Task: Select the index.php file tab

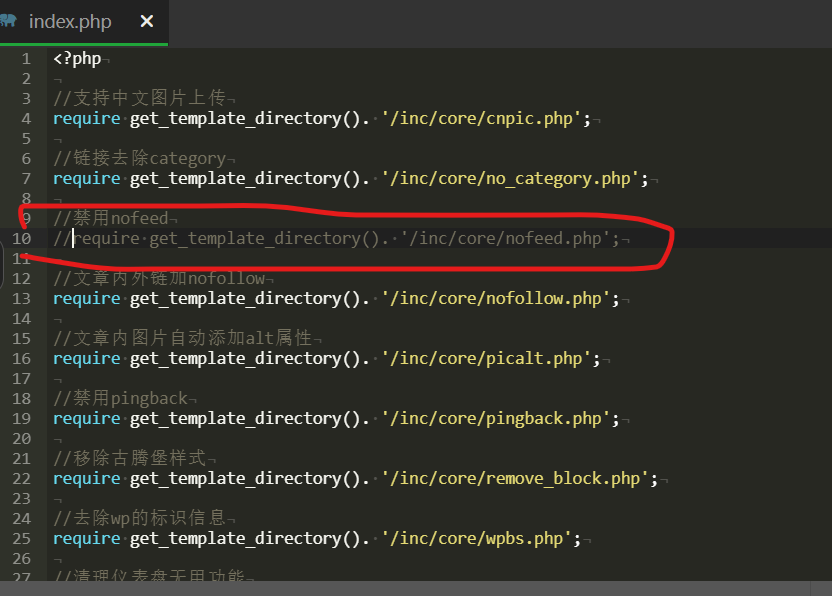Action: point(70,22)
